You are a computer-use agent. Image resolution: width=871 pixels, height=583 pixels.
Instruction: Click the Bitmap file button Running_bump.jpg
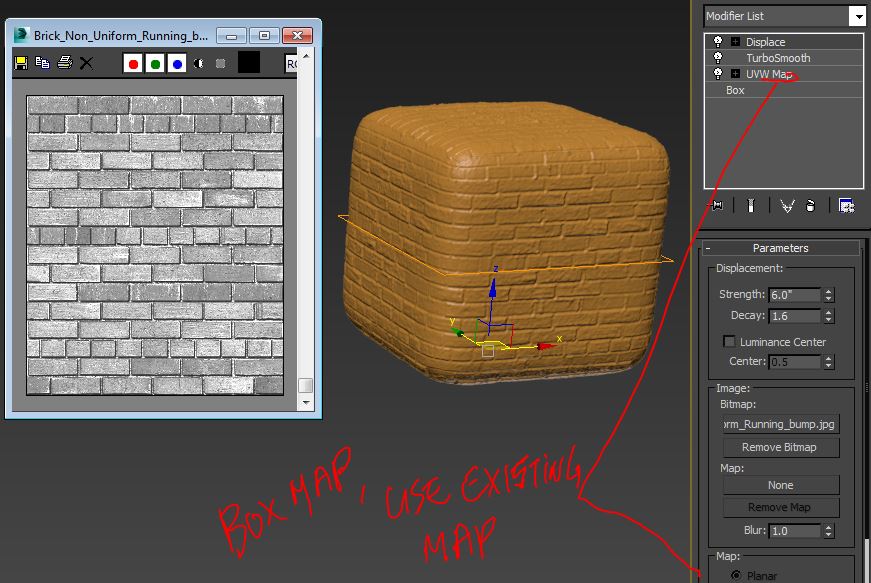(780, 424)
